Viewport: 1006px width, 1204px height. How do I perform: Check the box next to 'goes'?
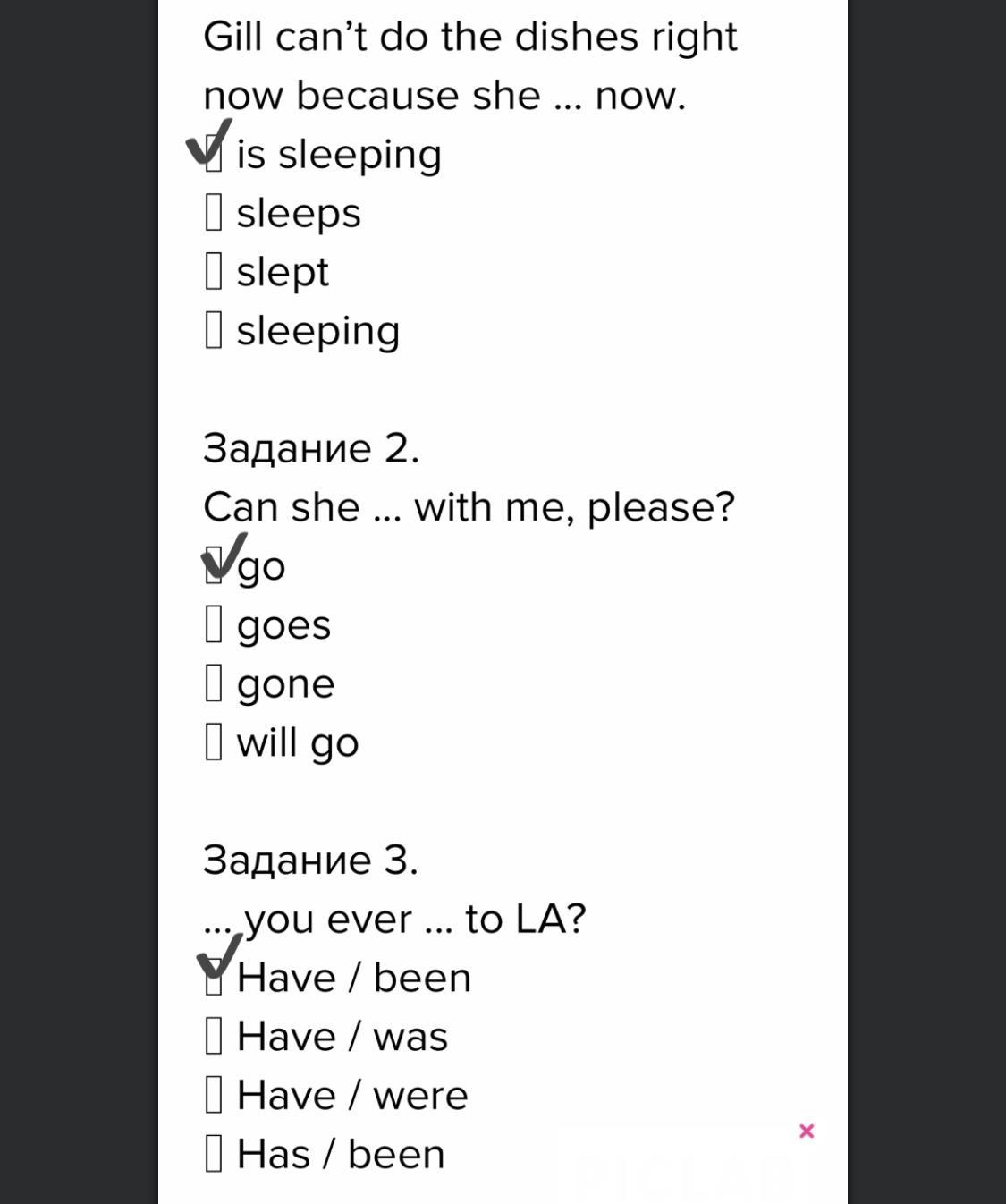pyautogui.click(x=214, y=624)
